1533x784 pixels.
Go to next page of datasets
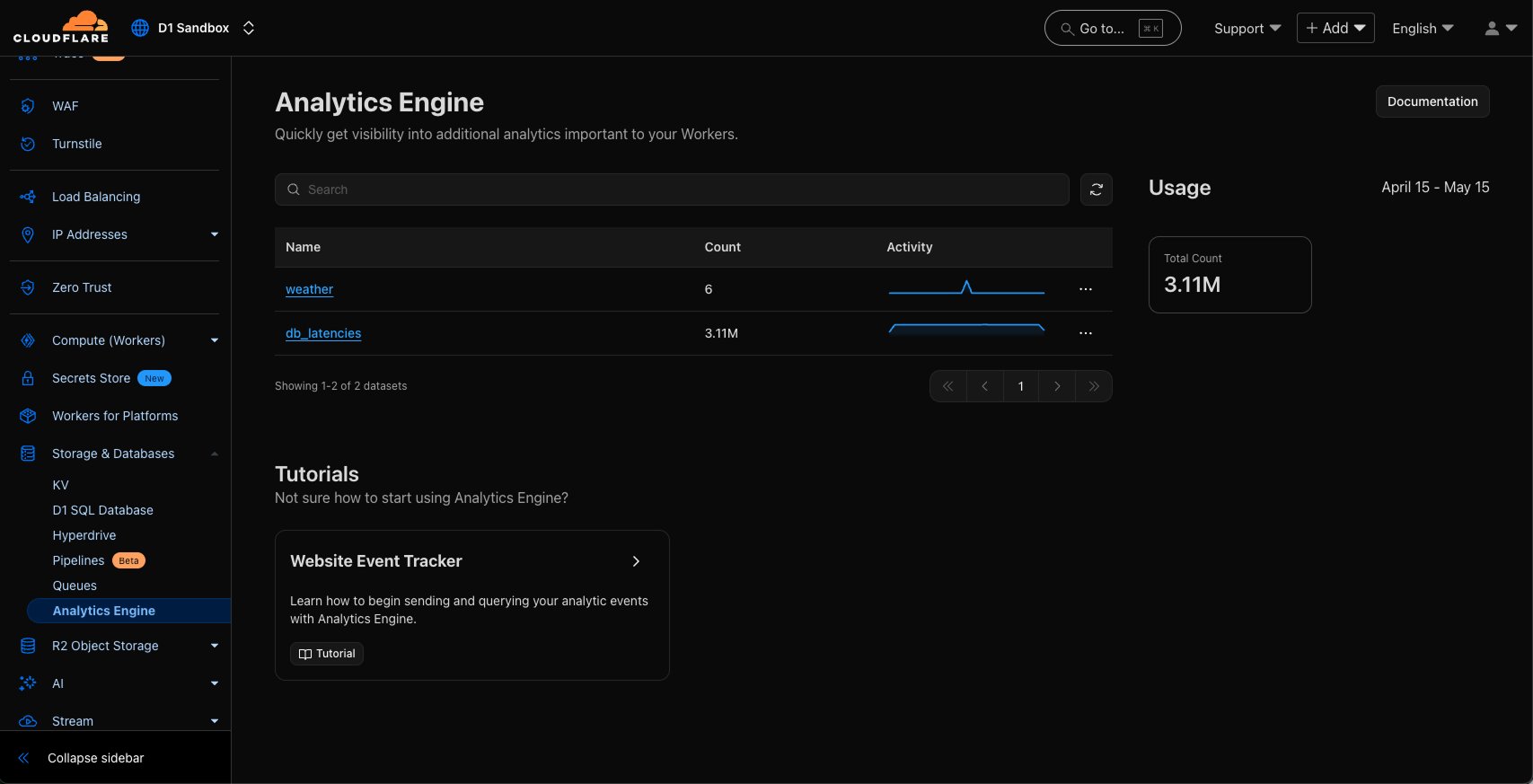pos(1058,386)
